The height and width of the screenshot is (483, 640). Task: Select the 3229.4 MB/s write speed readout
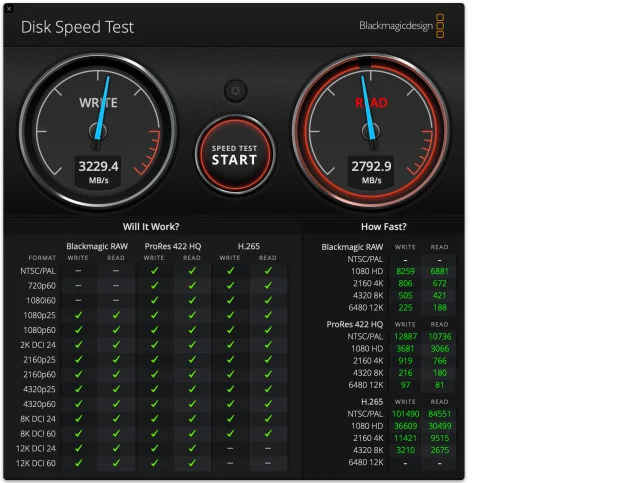pos(98,167)
